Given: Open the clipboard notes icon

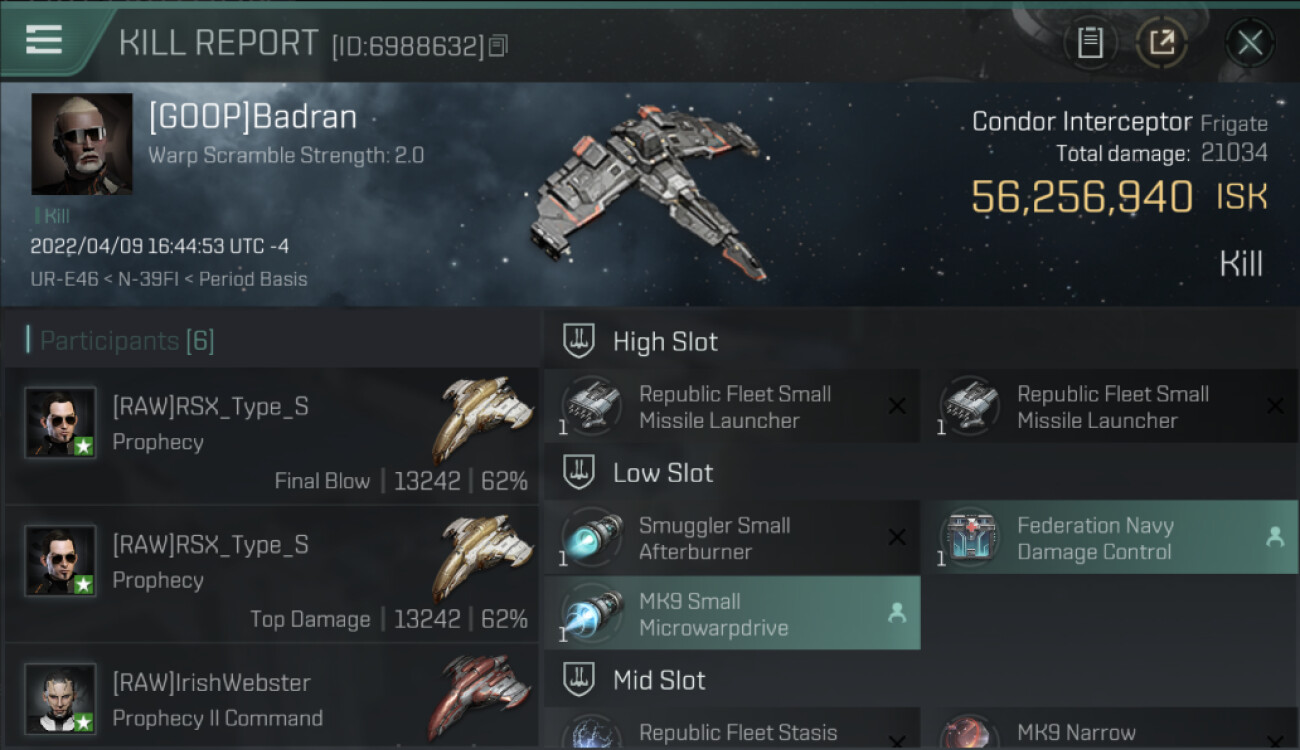Looking at the screenshot, I should tap(1090, 43).
